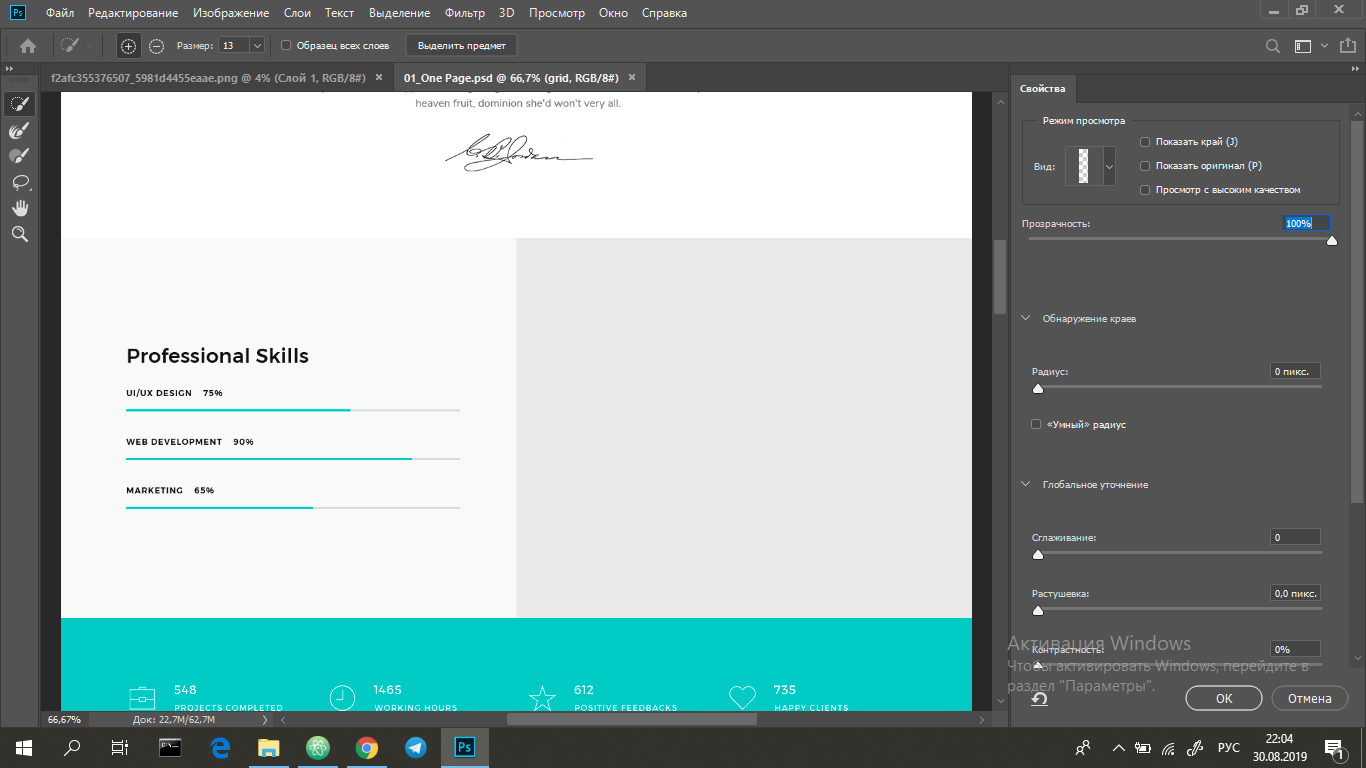Click the 'Выделить предмет' button
Image resolution: width=1366 pixels, height=768 pixels.
pyautogui.click(x=462, y=45)
